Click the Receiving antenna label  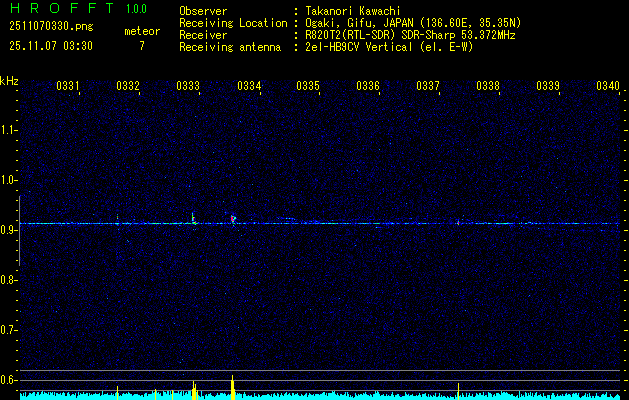pyautogui.click(x=230, y=47)
